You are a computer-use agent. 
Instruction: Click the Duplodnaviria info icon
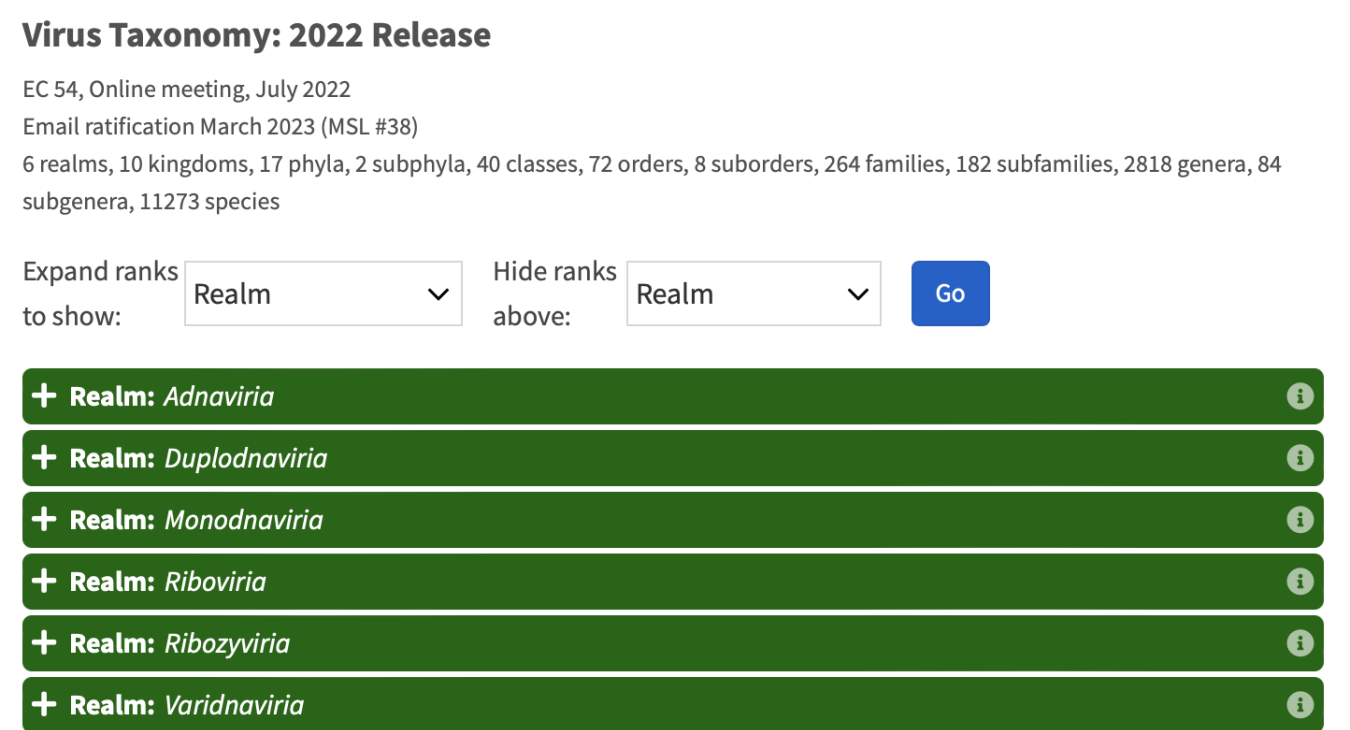click(1299, 459)
